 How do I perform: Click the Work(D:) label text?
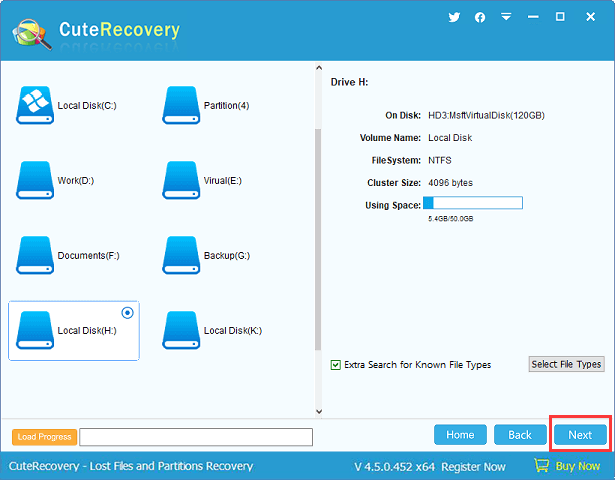76,180
